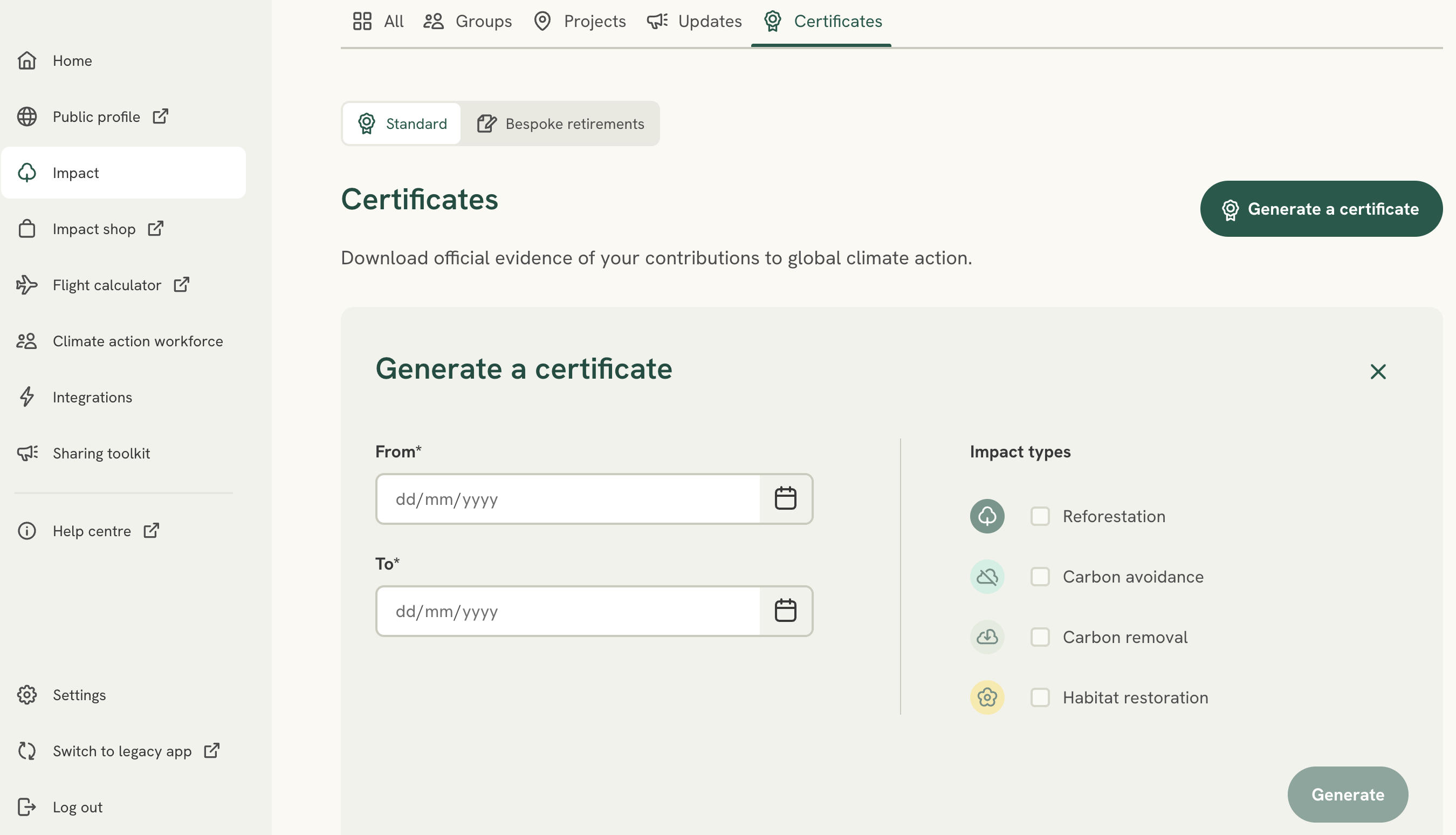Image resolution: width=1456 pixels, height=835 pixels.
Task: Click the "Download official evidence" description text
Action: click(656, 258)
